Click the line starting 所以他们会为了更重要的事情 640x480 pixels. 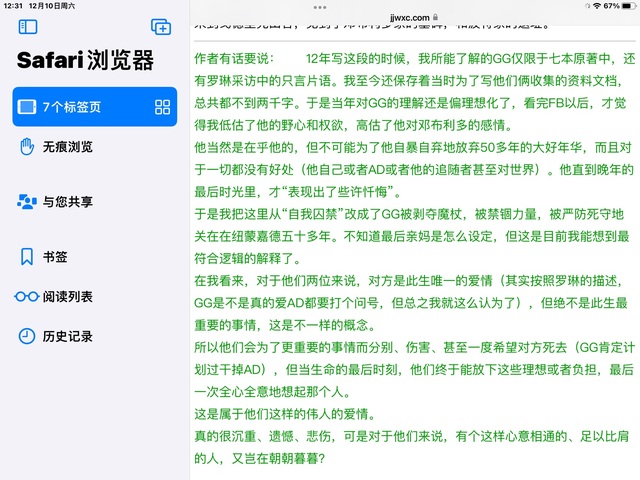[415, 347]
